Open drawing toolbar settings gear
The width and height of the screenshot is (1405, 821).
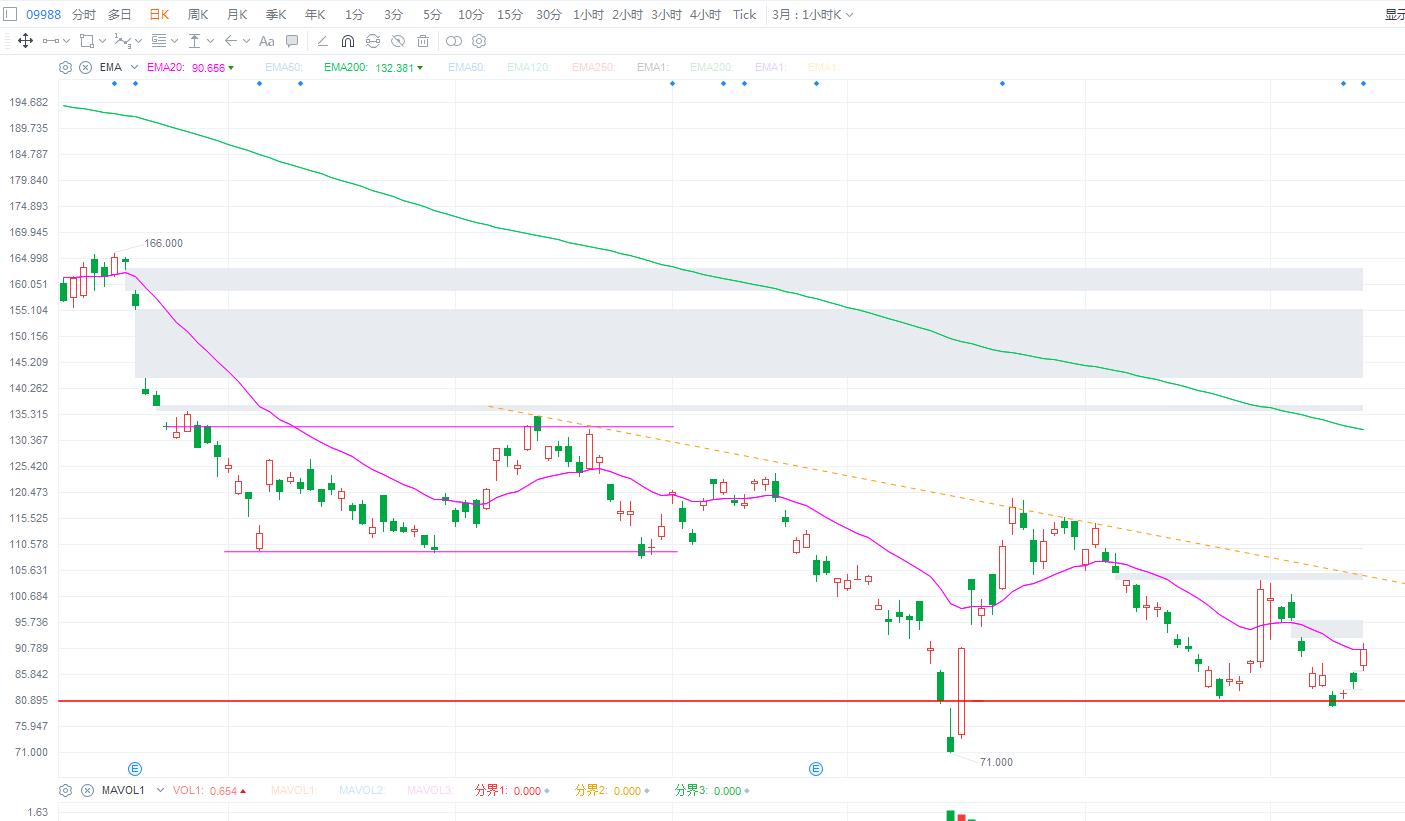click(x=479, y=41)
